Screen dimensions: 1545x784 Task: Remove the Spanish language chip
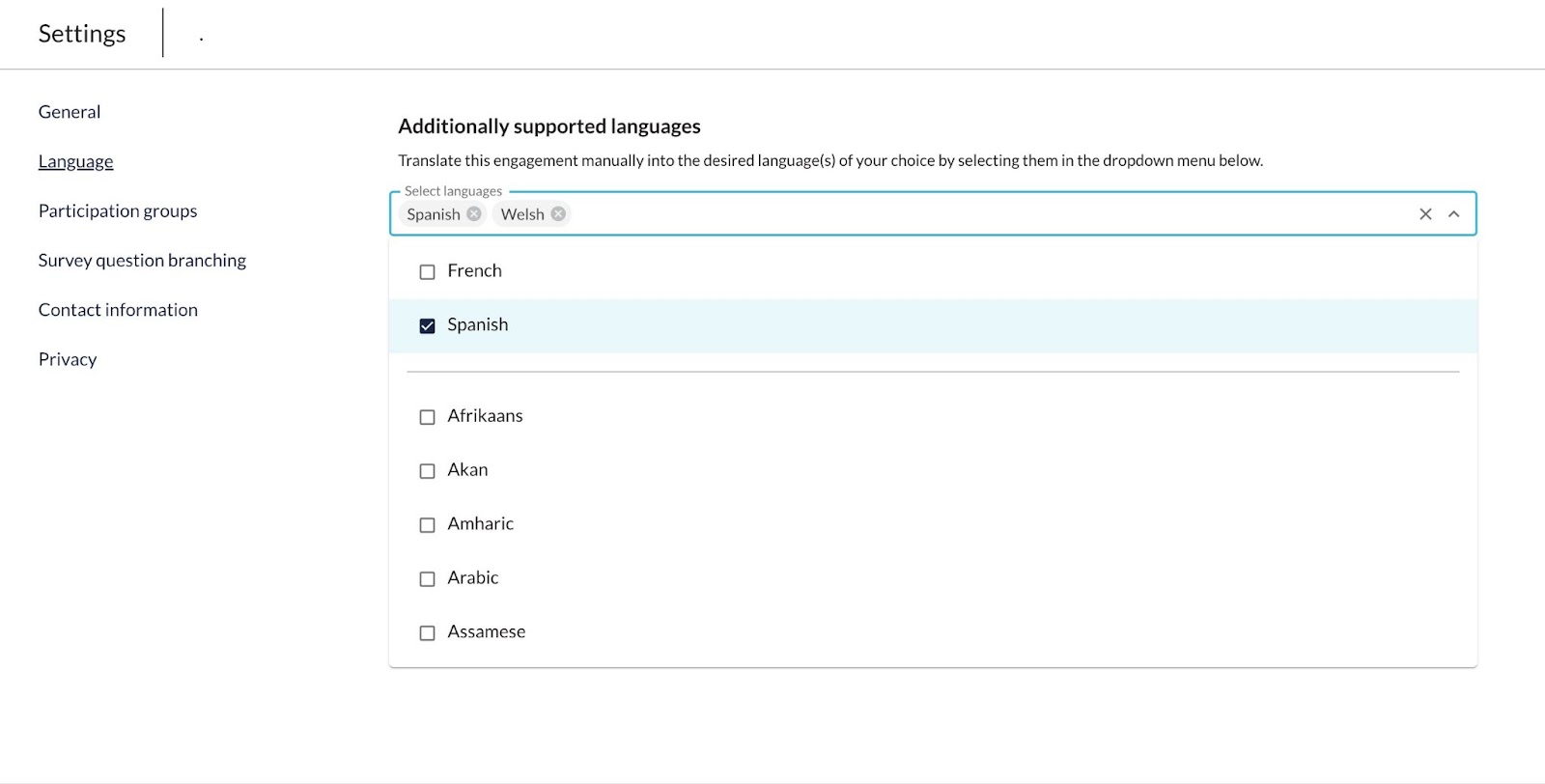[x=474, y=214]
